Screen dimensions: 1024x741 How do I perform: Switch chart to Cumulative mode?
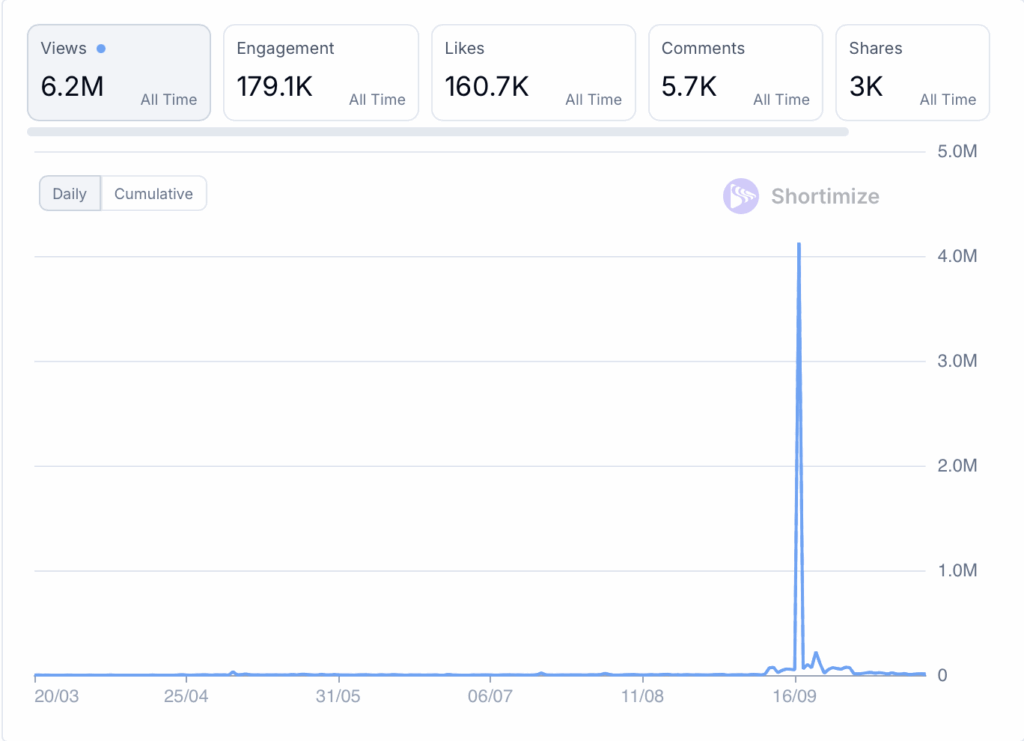(153, 194)
